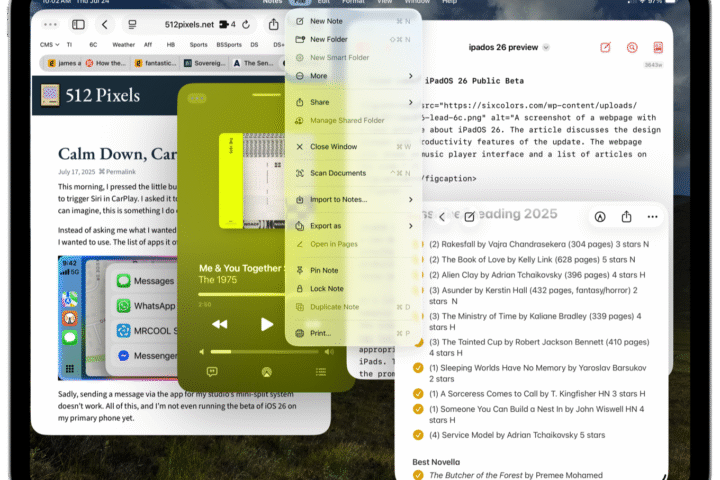Open AirPlay in the music player
Viewport: 720px width, 480px height.
267,372
